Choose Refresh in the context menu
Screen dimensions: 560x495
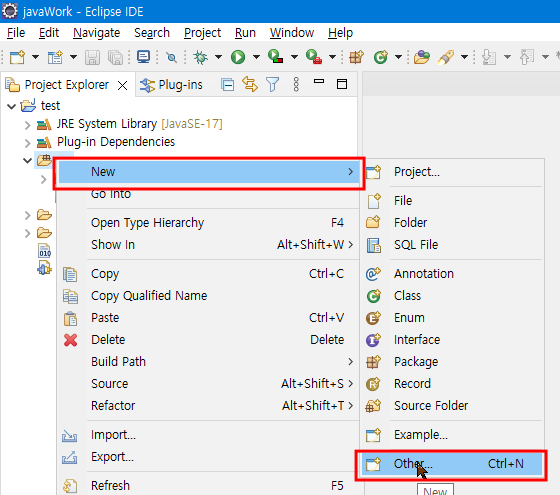pyautogui.click(x=209, y=486)
